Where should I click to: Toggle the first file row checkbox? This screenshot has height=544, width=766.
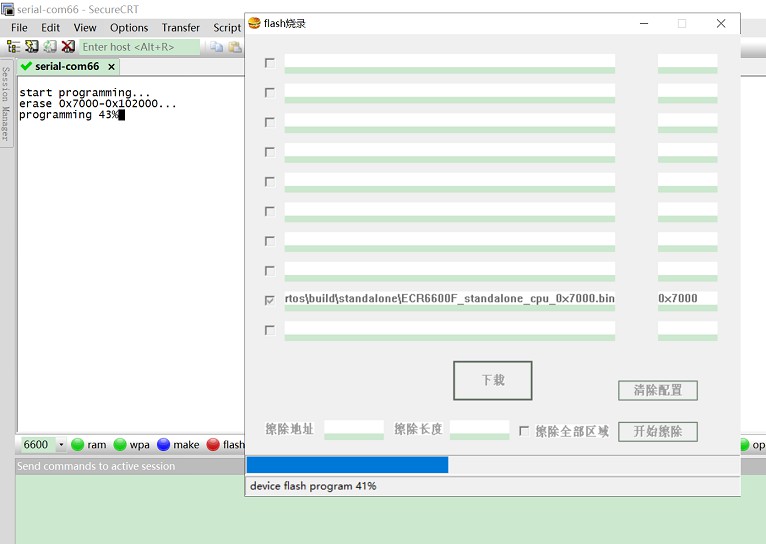[269, 63]
